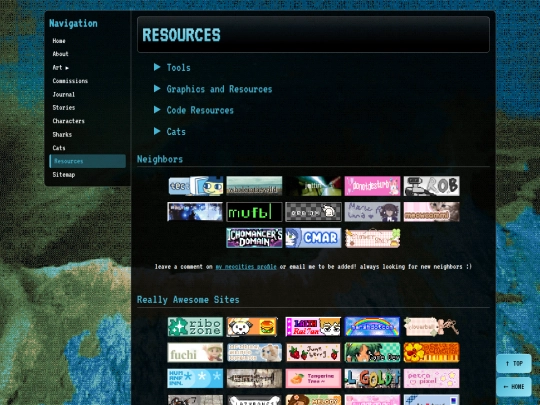Open the blue CMAR neighbor badge
Screen dimensions: 540x405
coord(313,238)
